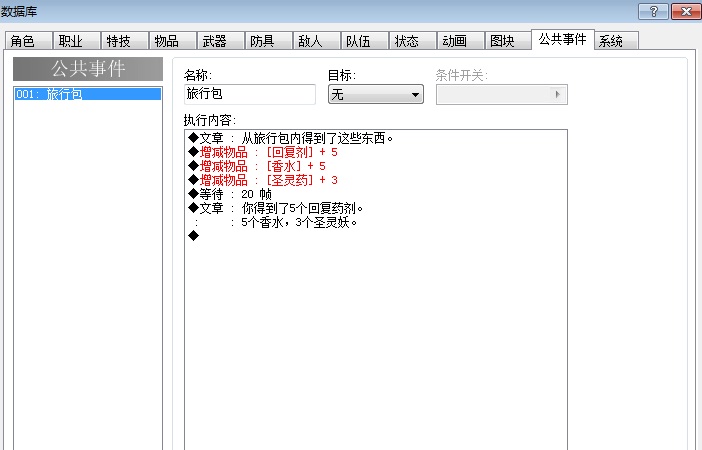Select the 增减物品 [圣灵药] + 3 command

[263, 180]
